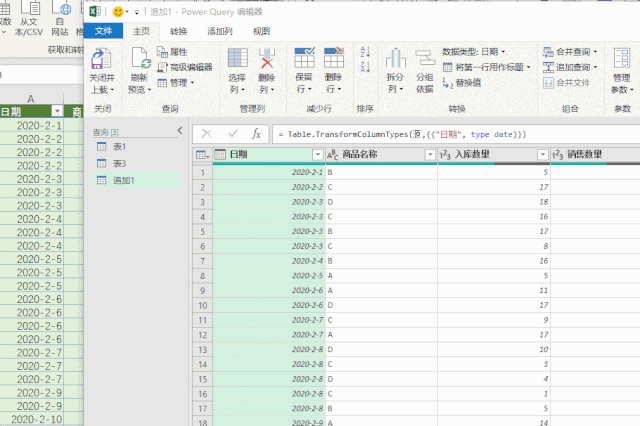Click the table corner menu icon in grid
Image resolution: width=640 pixels, height=426 pixels.
click(x=202, y=155)
